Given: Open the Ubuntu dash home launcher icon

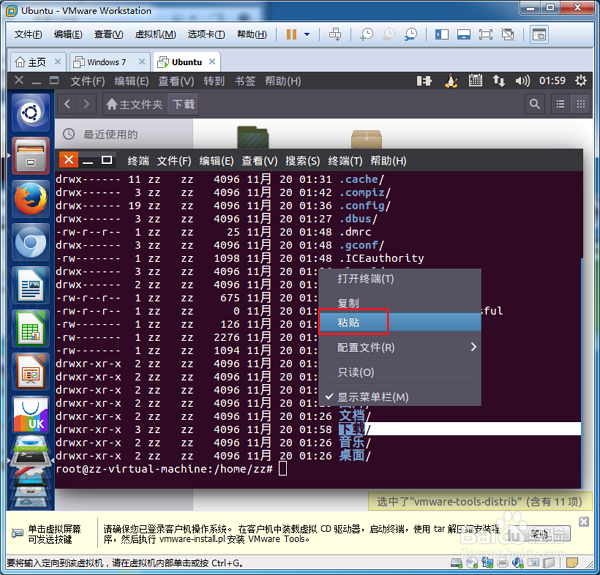Looking at the screenshot, I should [x=31, y=113].
